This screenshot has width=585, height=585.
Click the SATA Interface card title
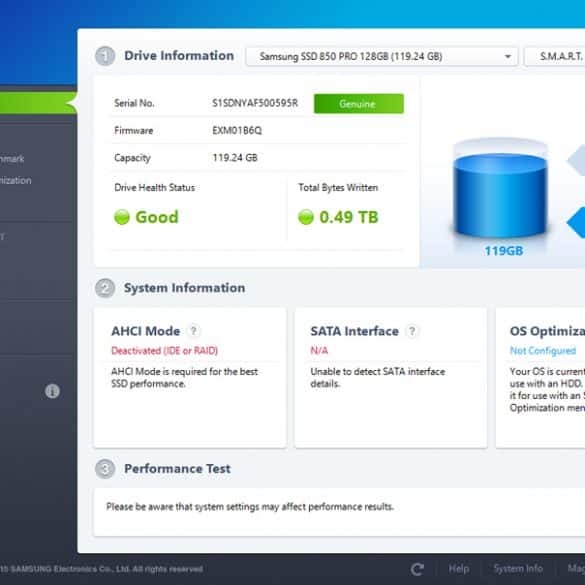click(354, 331)
